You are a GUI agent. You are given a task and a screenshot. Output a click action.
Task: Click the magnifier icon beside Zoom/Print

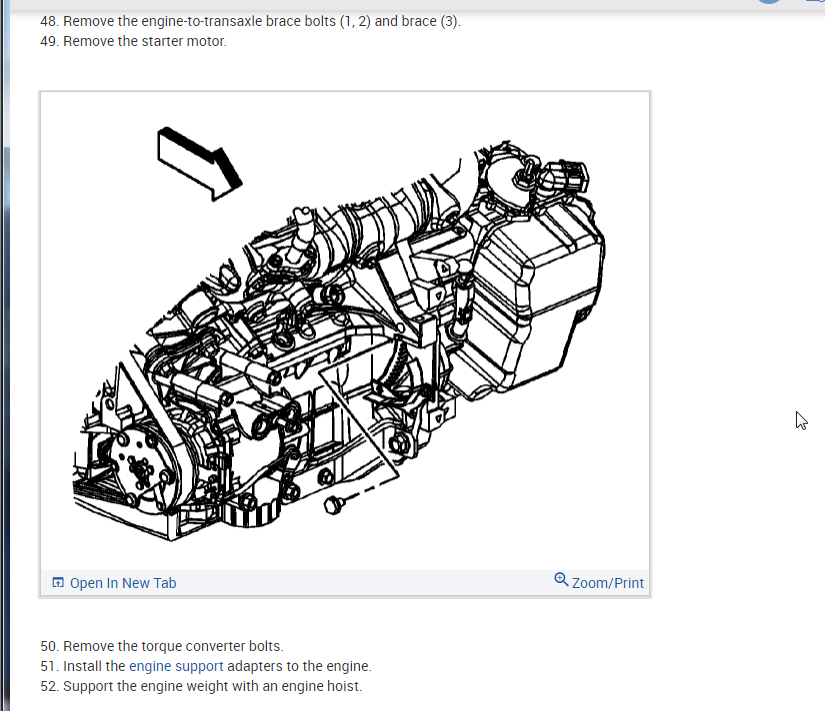pyautogui.click(x=561, y=580)
